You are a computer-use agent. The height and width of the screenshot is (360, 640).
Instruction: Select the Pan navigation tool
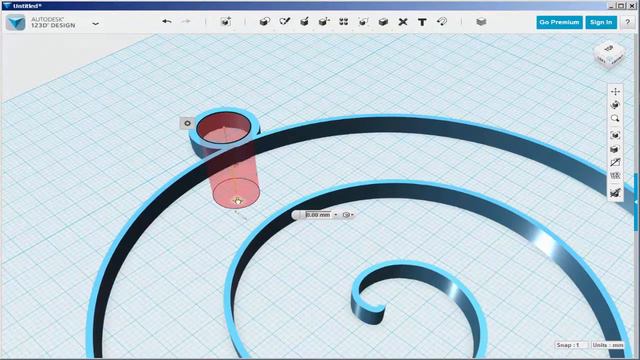616,92
